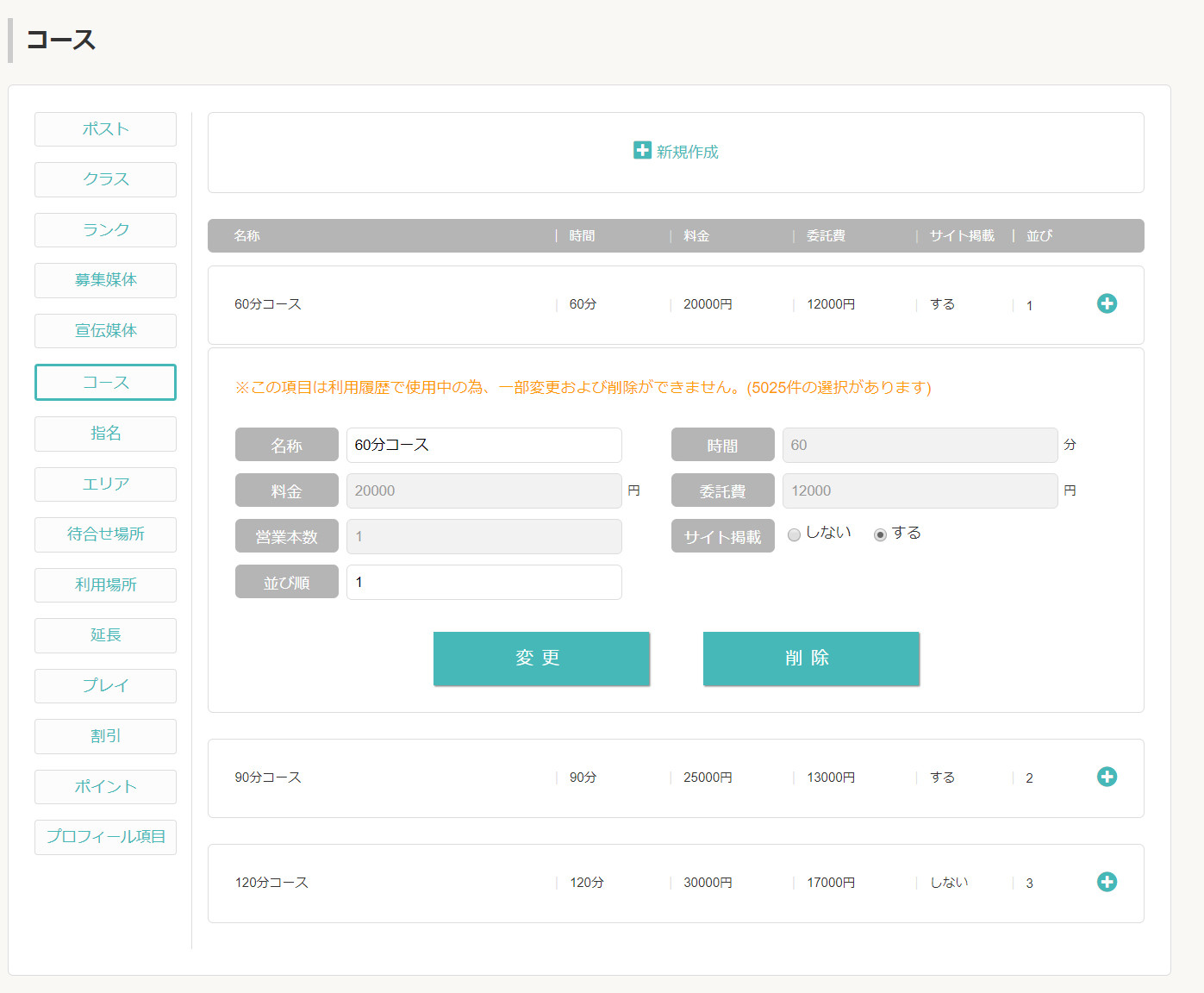The width and height of the screenshot is (1204, 993).
Task: Open the 延長 sidebar menu
Action: [105, 635]
